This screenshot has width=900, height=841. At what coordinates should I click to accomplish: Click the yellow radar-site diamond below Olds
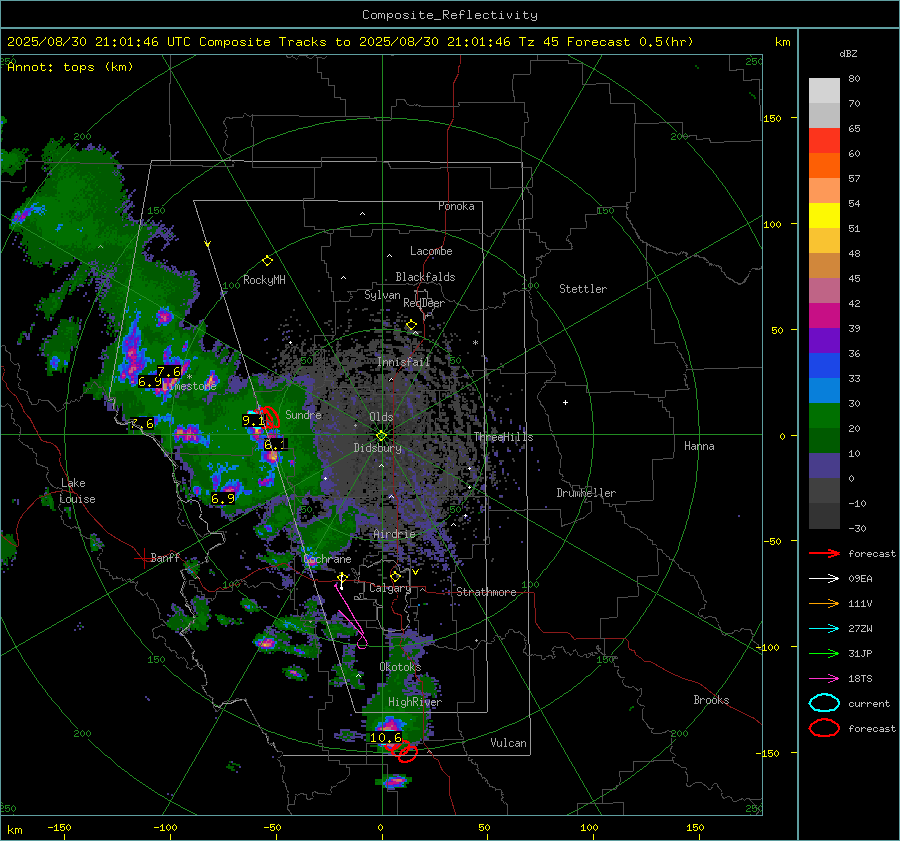coord(381,436)
